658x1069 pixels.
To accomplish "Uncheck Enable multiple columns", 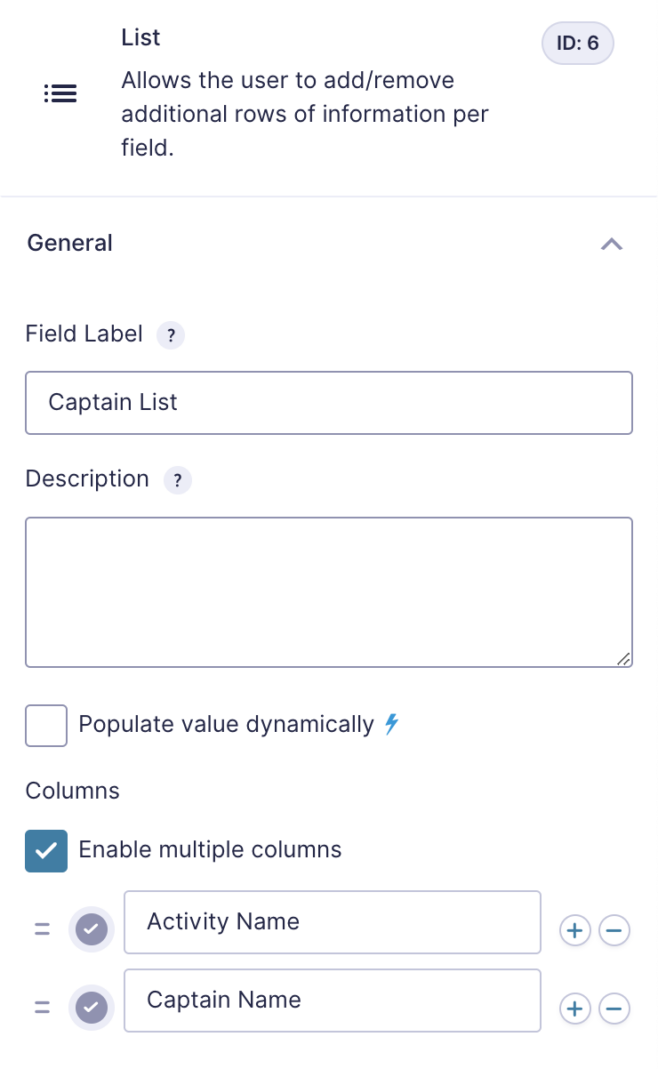I will pyautogui.click(x=46, y=851).
